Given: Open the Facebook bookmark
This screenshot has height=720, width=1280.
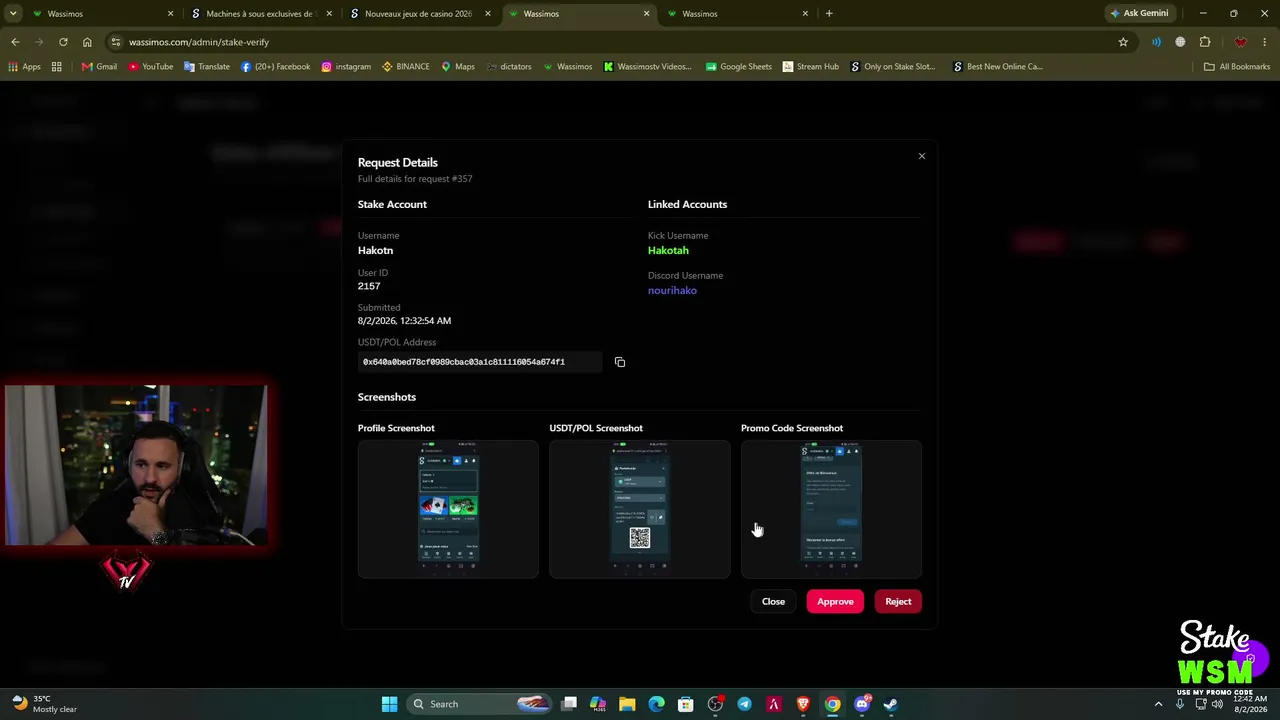Looking at the screenshot, I should (x=275, y=67).
